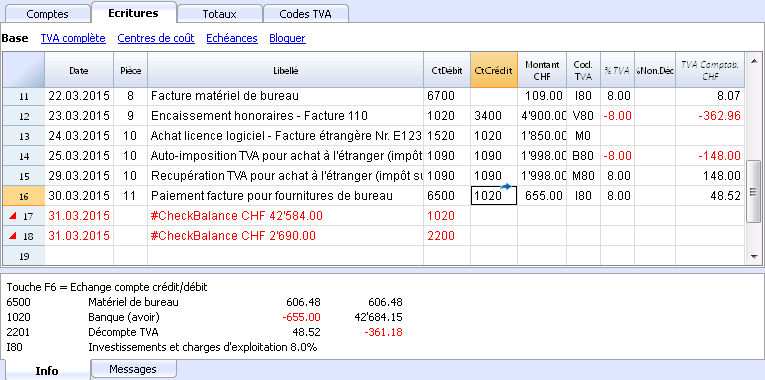The width and height of the screenshot is (765, 380).
Task: Switch to the Echéances view
Action: tap(232, 38)
